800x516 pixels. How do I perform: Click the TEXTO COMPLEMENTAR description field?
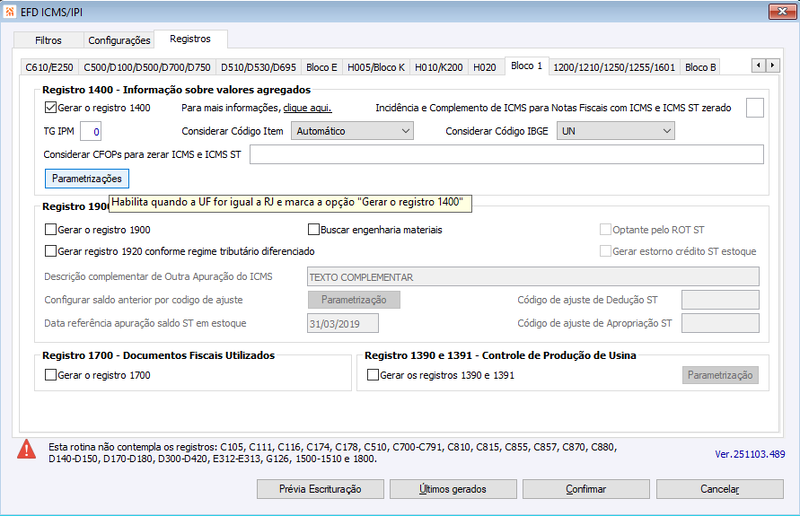[x=533, y=277]
